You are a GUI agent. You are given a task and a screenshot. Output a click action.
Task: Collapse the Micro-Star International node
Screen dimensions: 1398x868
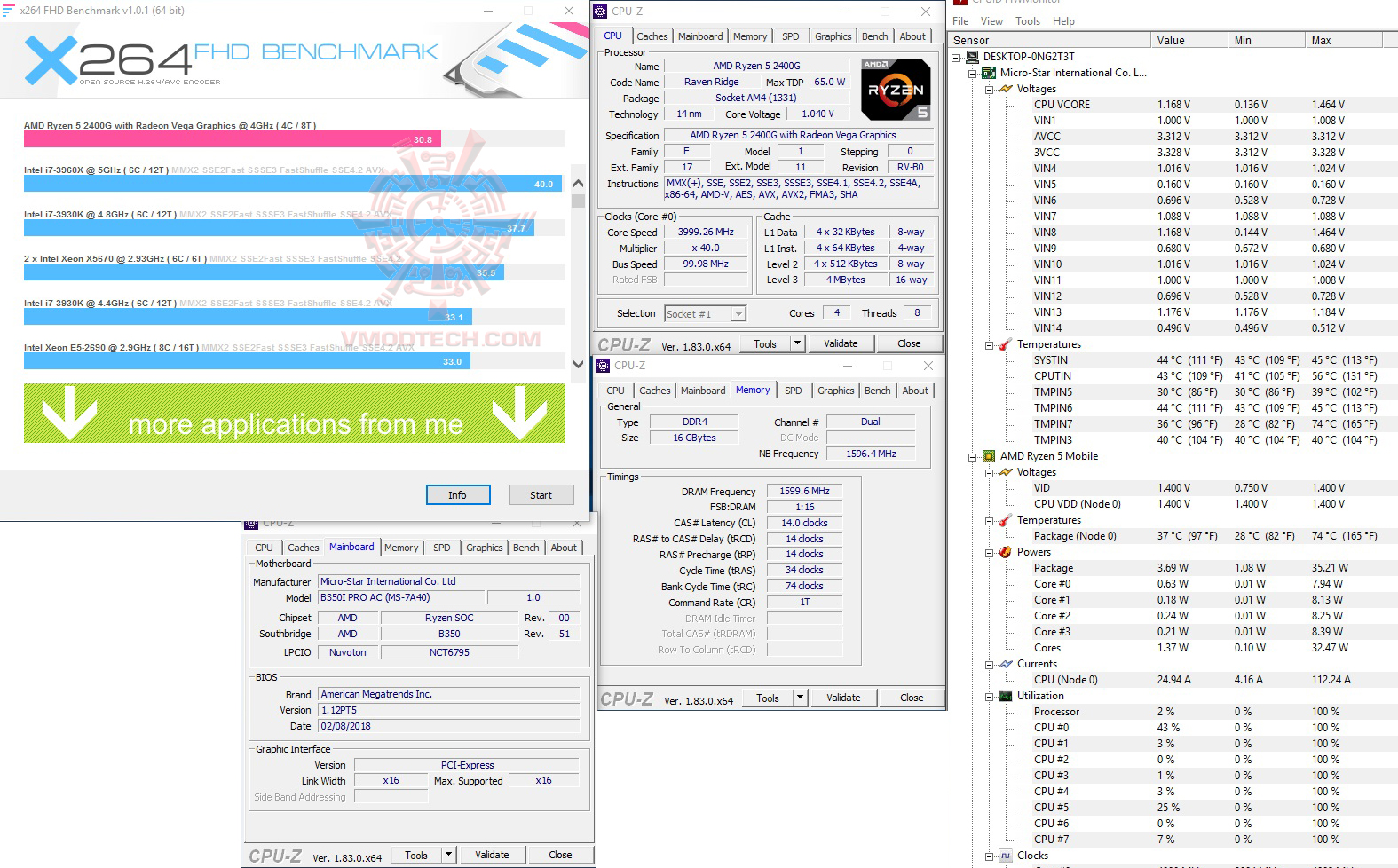(972, 73)
